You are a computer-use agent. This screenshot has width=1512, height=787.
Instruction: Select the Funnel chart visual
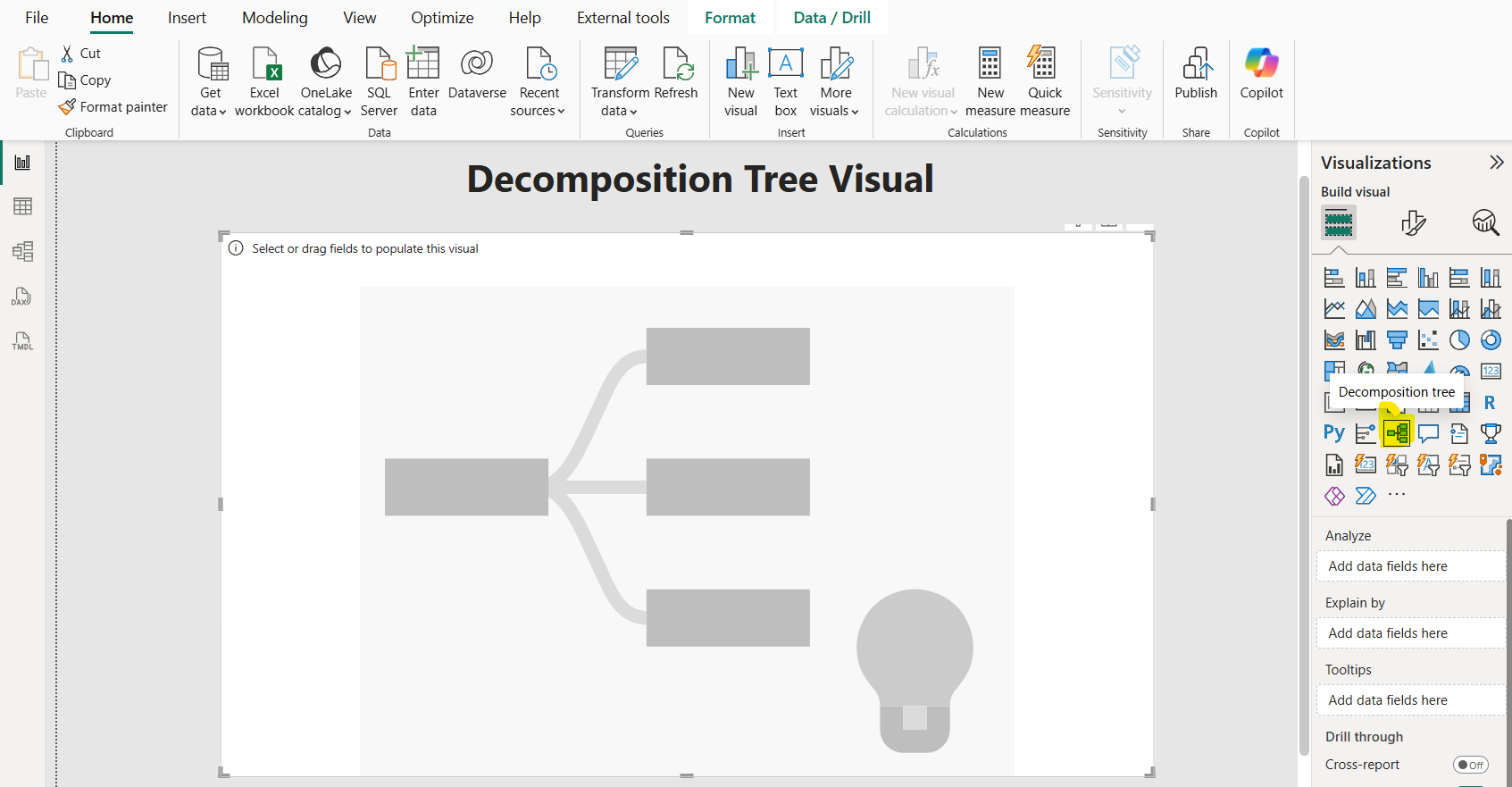click(1397, 340)
